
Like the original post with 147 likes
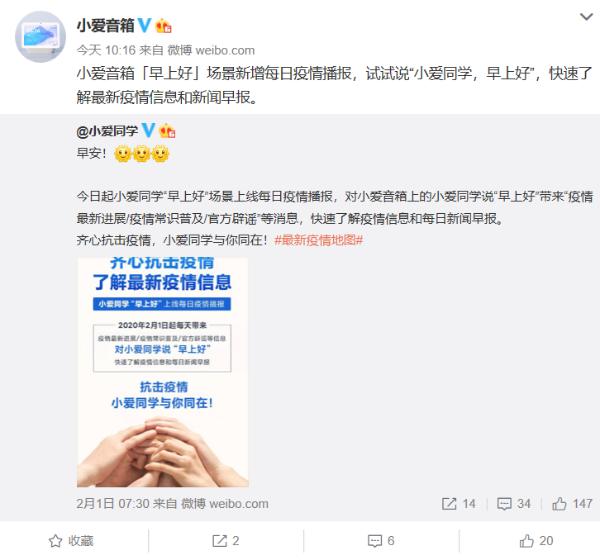(572, 504)
